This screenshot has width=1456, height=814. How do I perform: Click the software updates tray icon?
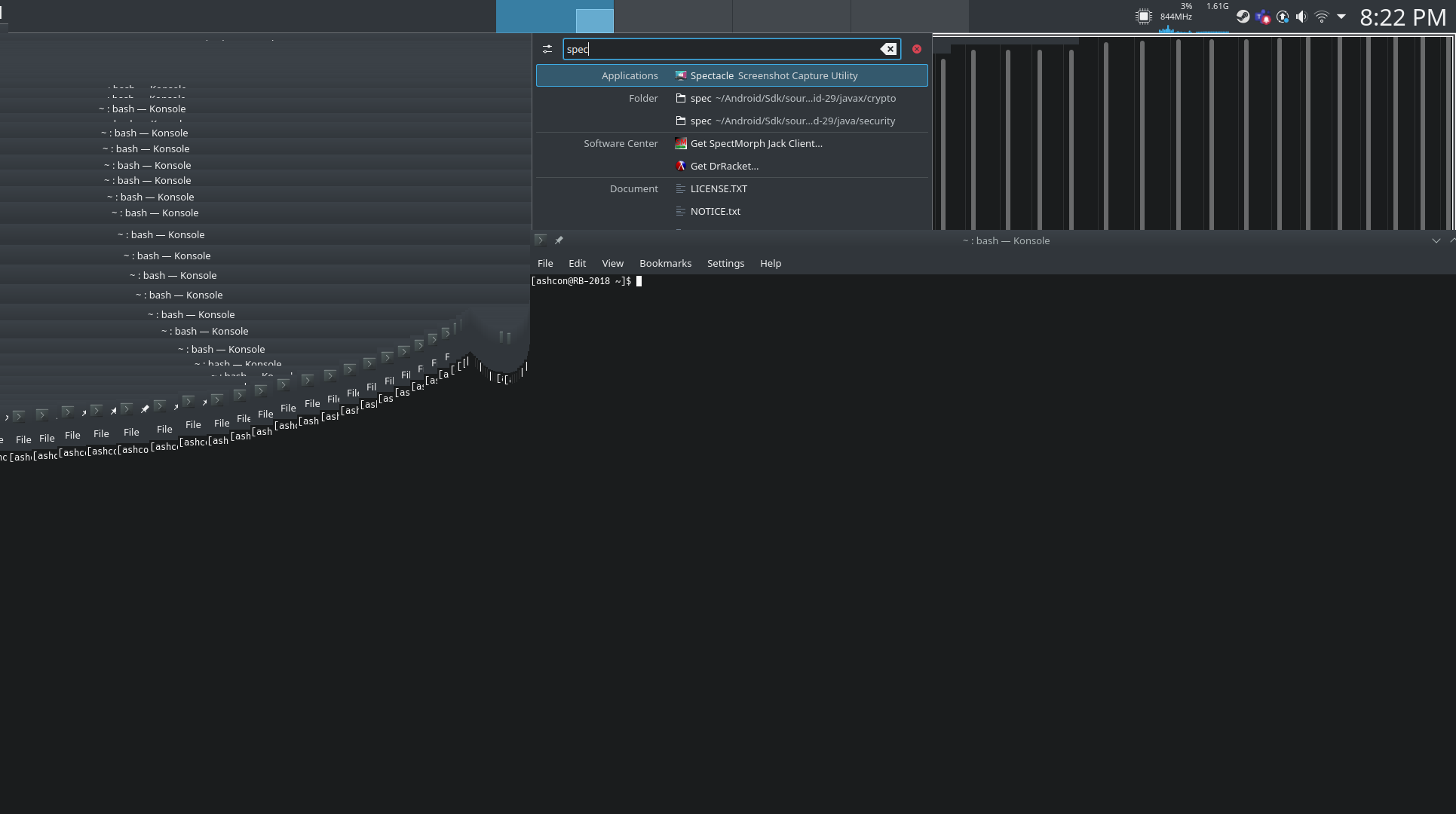[1282, 16]
